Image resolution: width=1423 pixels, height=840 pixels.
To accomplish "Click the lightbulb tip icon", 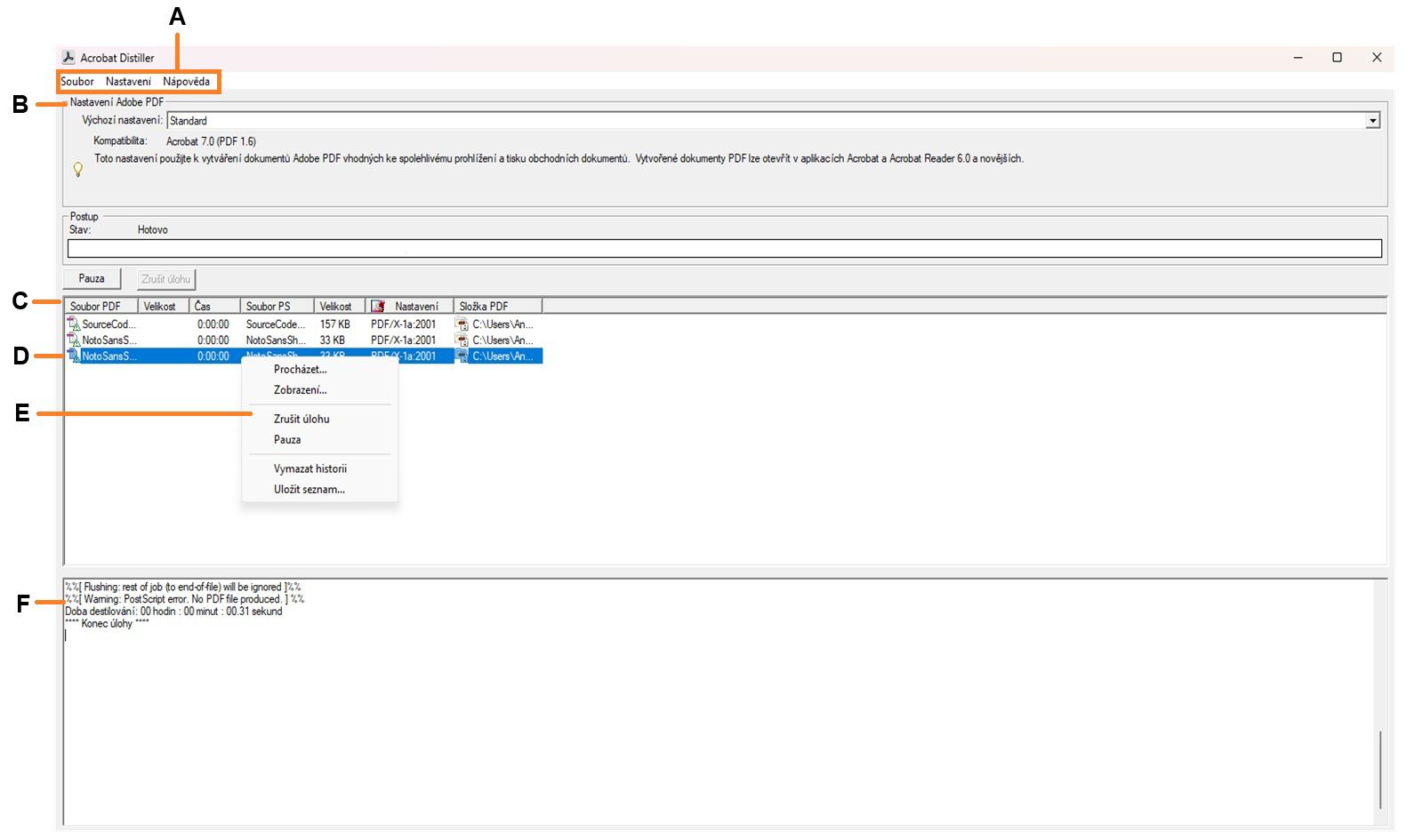I will pos(78,169).
